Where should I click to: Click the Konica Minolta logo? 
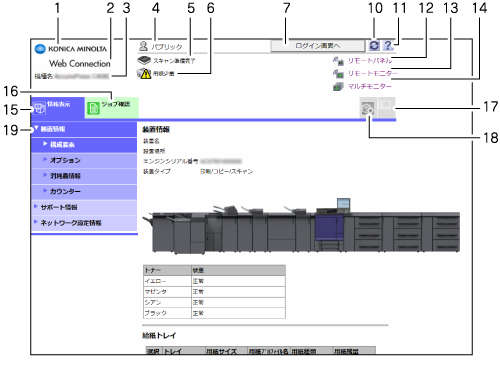[71, 49]
